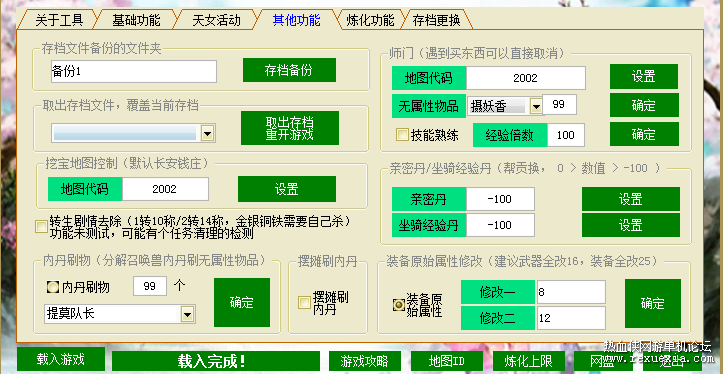The width and height of the screenshot is (723, 374).
Task: Click 设置 next to 坐骑经验丹
Action: (630, 225)
